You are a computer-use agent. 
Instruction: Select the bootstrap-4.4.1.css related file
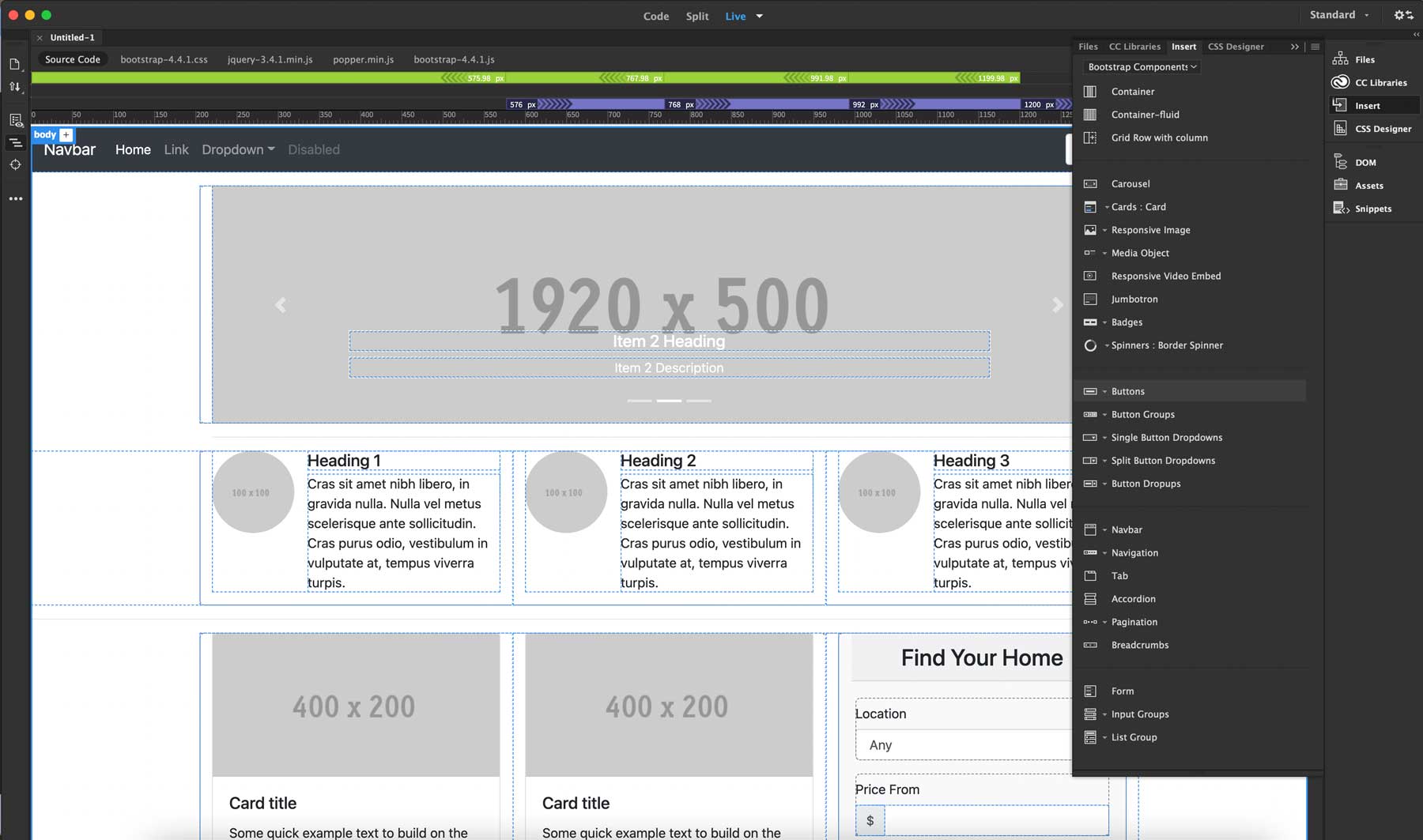163,59
